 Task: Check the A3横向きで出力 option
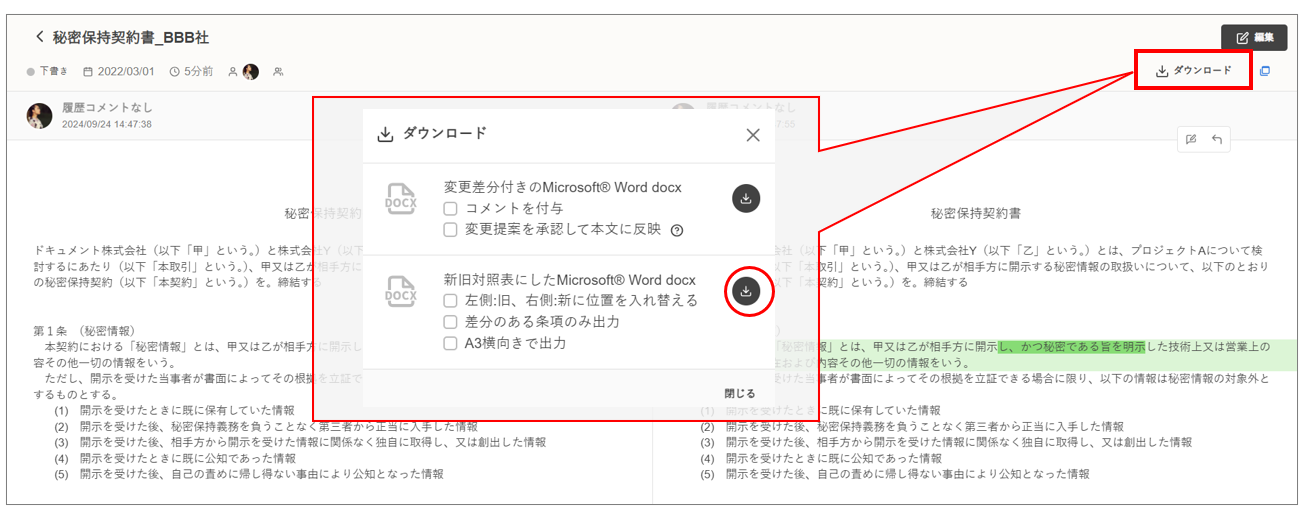click(x=451, y=344)
